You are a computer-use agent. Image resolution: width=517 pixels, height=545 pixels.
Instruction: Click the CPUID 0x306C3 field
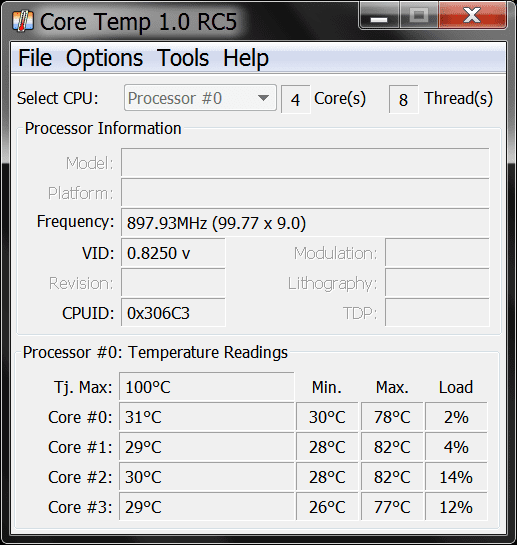click(173, 313)
